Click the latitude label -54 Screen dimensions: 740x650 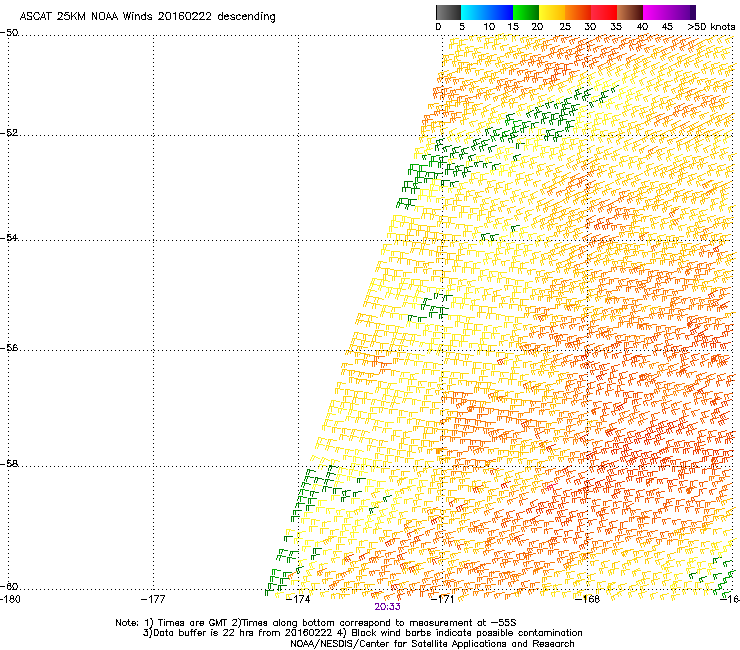[x=9, y=237]
